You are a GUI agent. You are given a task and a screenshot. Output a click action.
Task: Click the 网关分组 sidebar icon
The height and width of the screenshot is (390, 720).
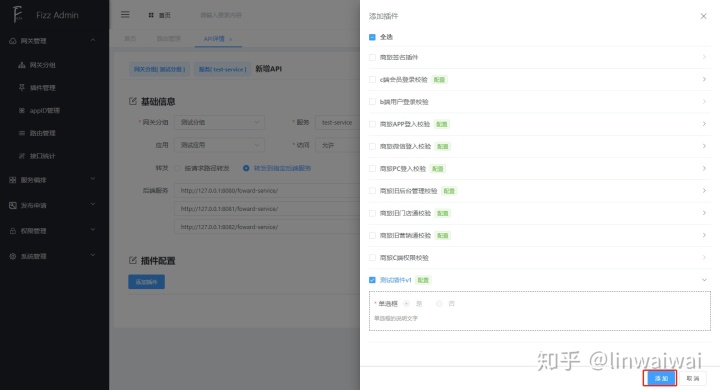(x=22, y=65)
